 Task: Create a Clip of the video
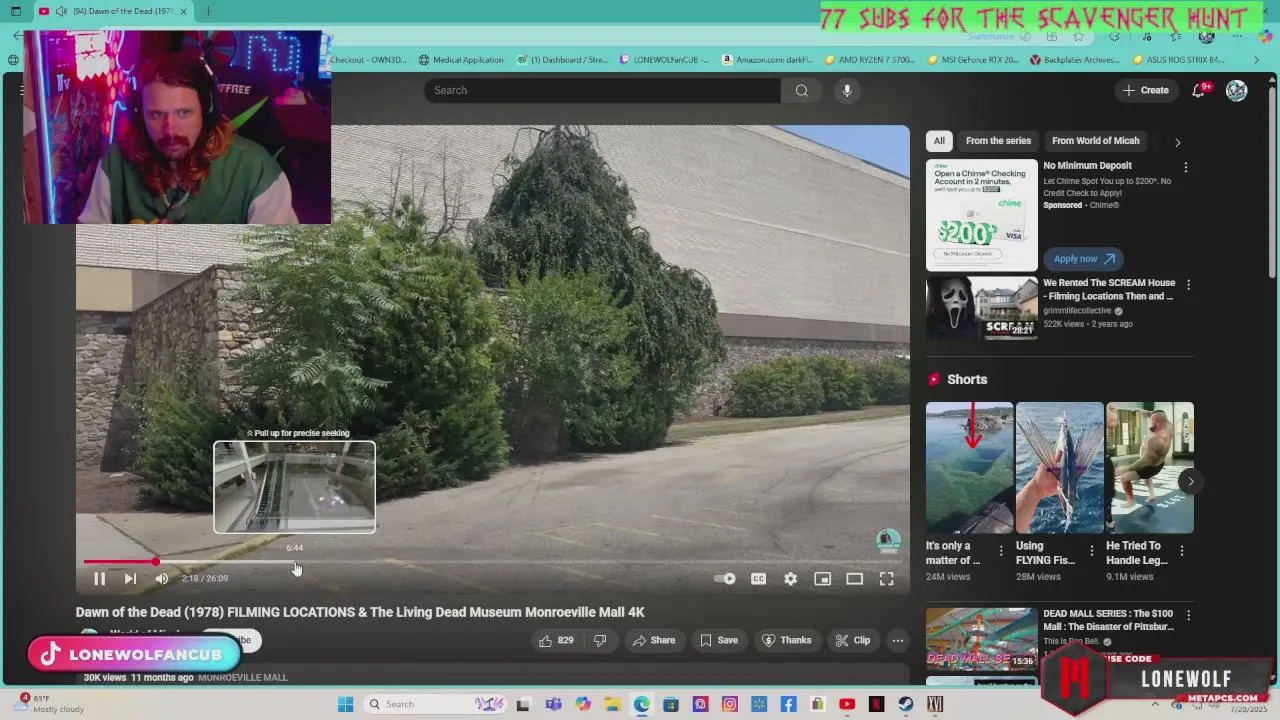[x=853, y=640]
